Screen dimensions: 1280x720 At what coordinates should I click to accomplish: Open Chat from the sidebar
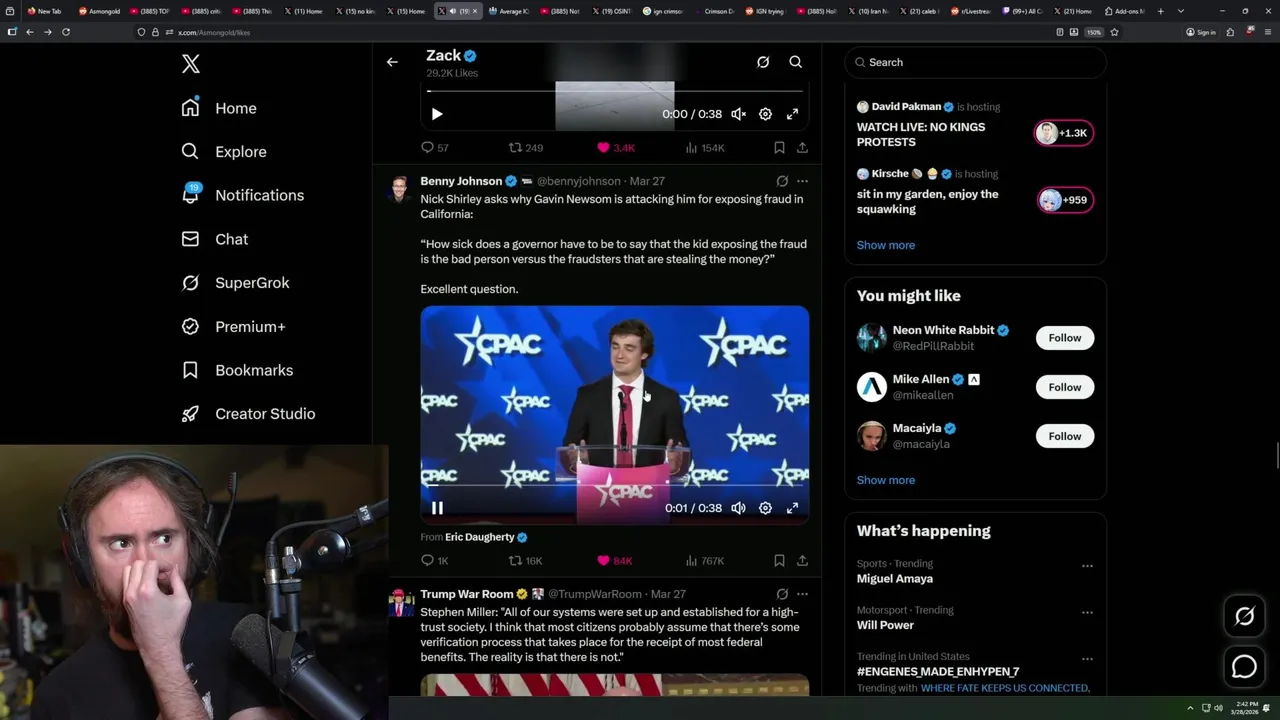click(x=214, y=239)
